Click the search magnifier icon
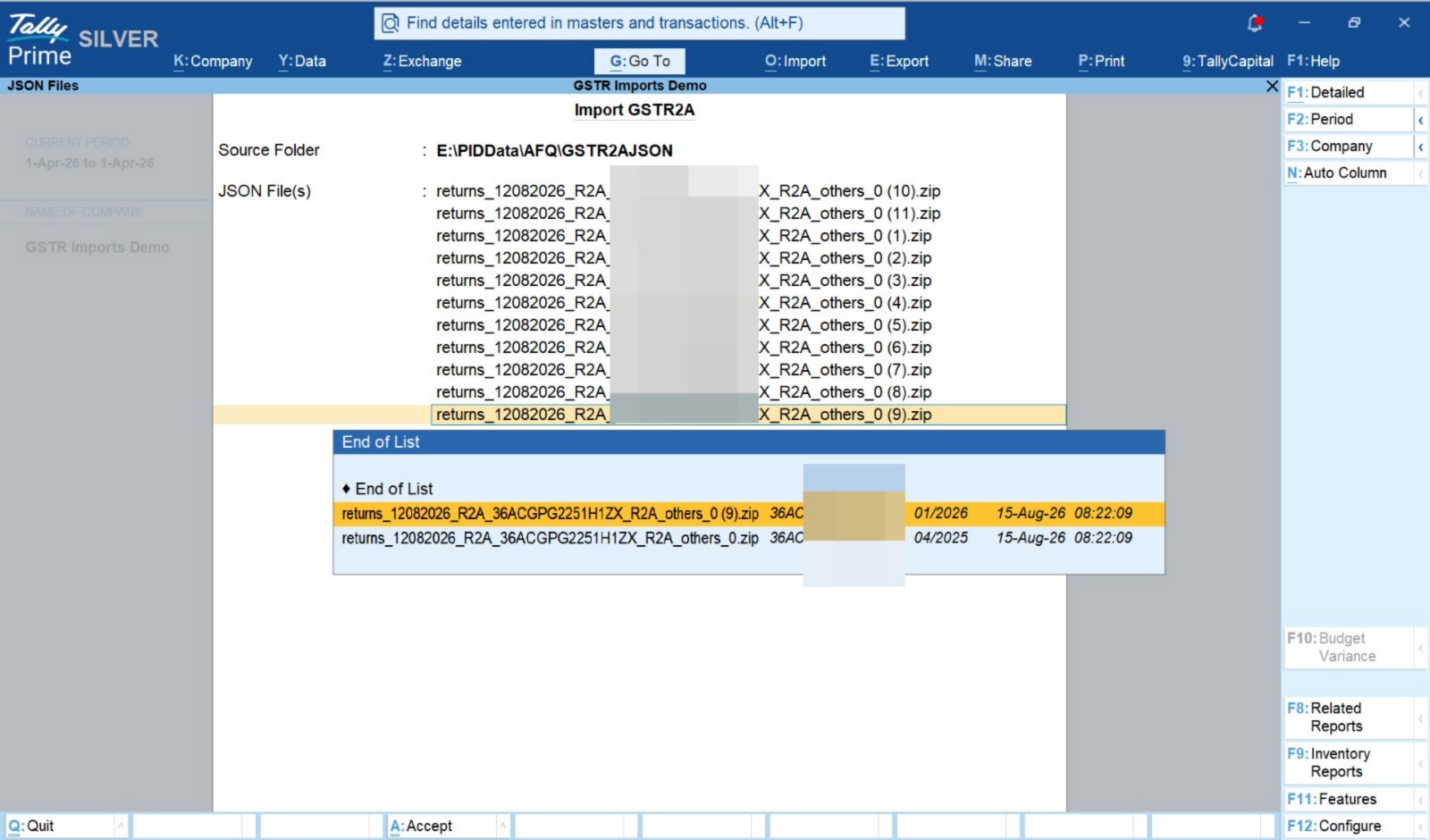 coord(390,23)
